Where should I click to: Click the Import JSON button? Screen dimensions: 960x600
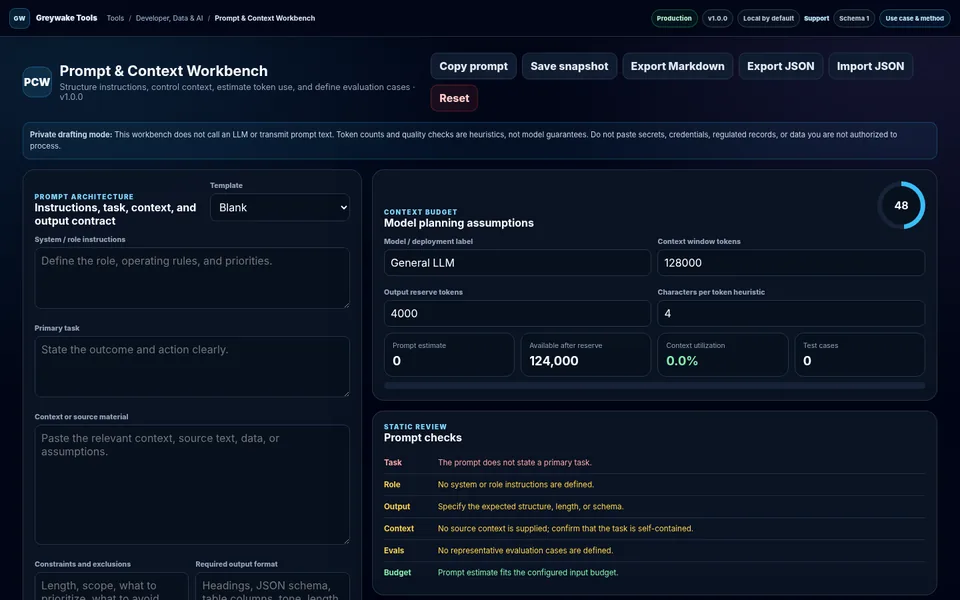coord(871,66)
